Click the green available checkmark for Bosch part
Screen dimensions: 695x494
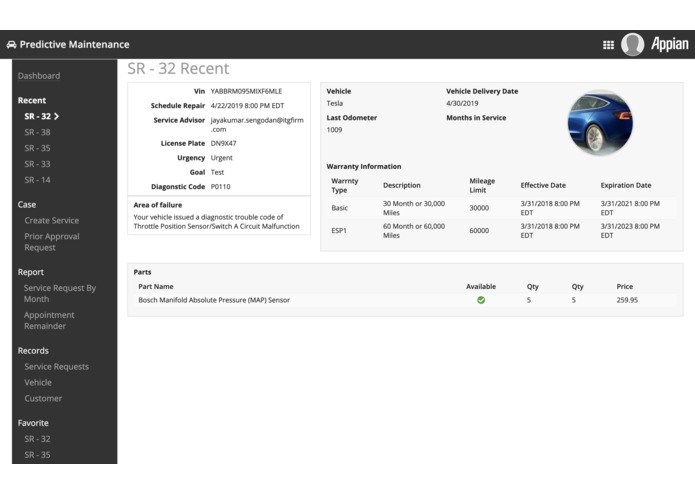coord(481,300)
